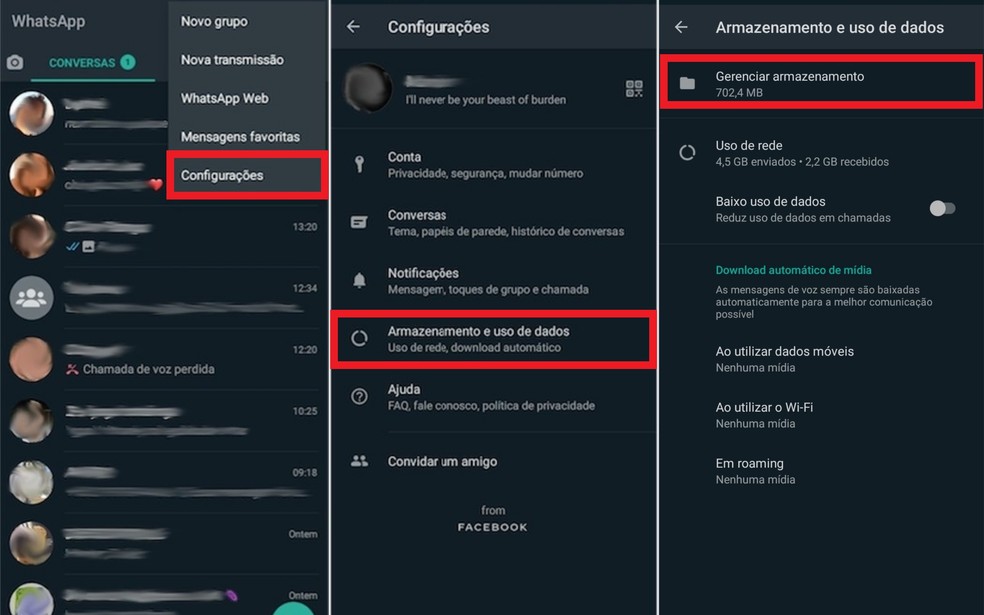The image size is (984, 615).
Task: Tap the bell icon for Notificações
Action: tap(359, 281)
